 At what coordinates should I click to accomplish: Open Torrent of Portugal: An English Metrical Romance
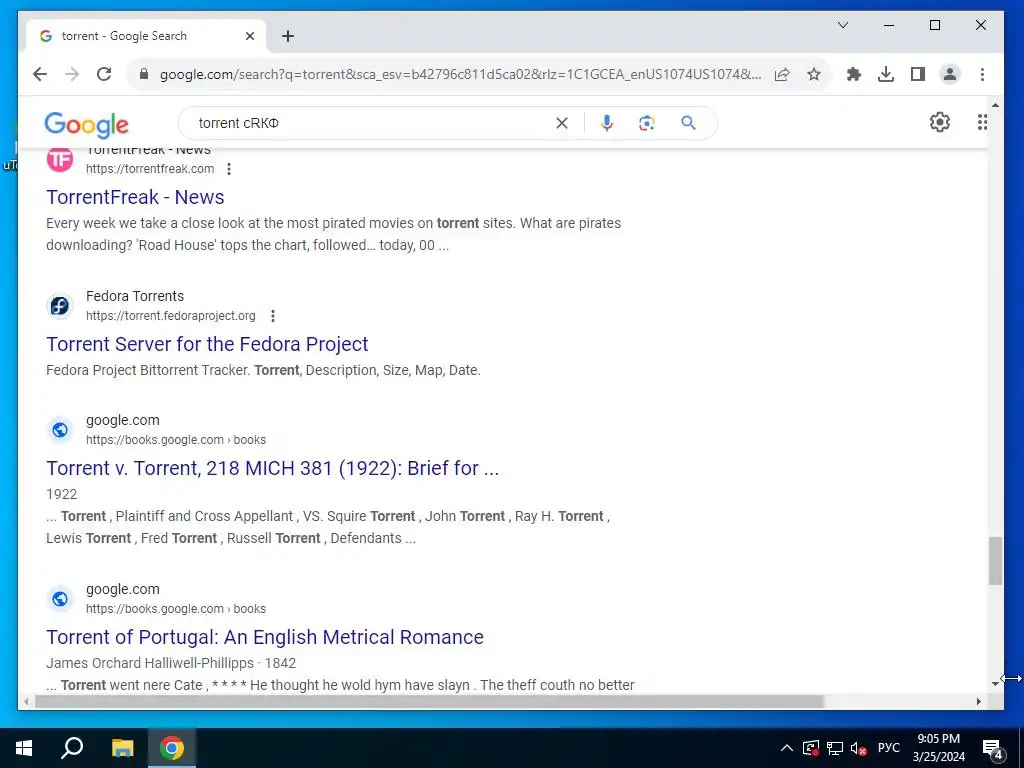264,637
